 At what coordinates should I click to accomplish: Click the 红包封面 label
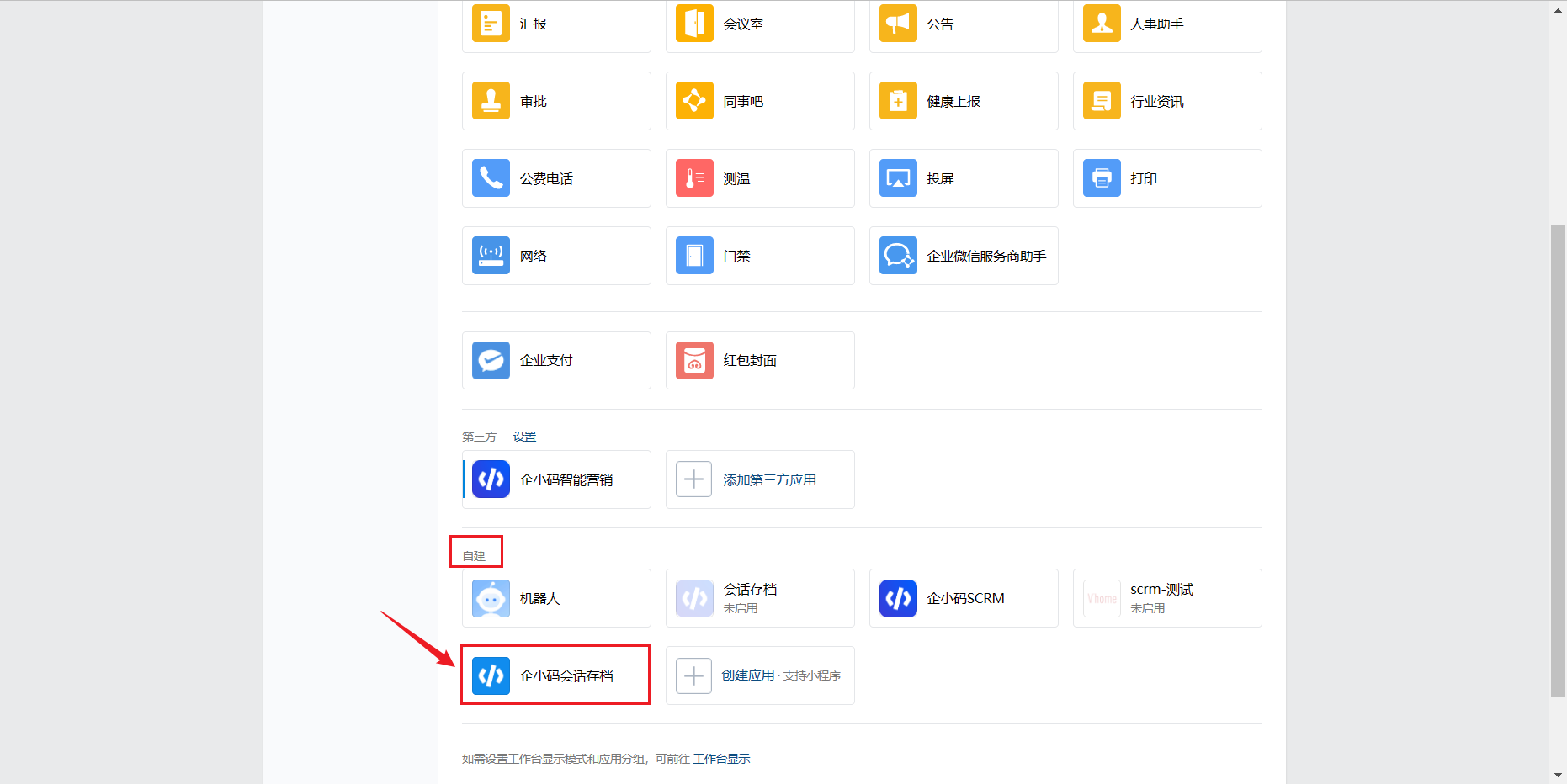(750, 360)
